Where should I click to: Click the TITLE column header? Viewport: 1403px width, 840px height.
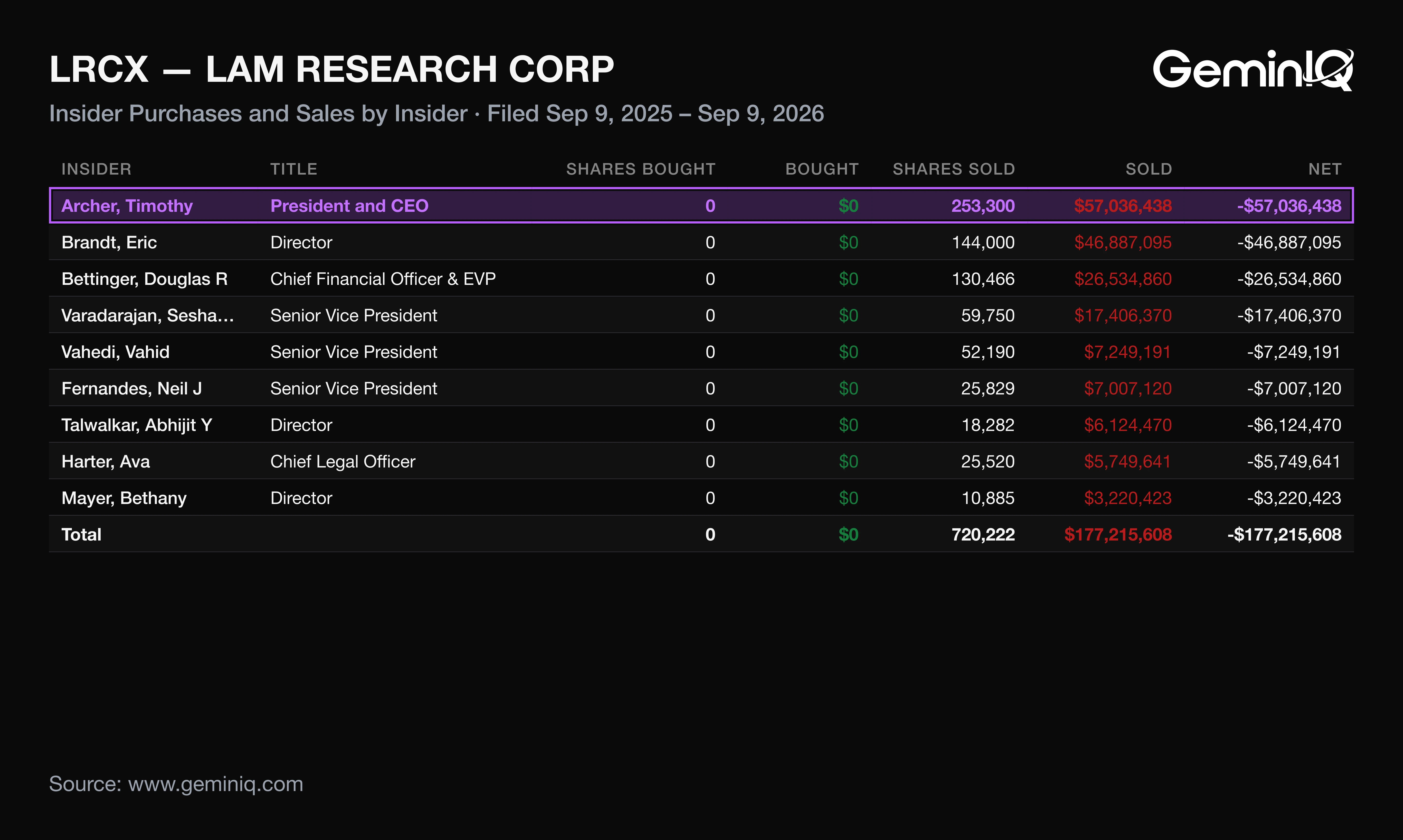[293, 169]
